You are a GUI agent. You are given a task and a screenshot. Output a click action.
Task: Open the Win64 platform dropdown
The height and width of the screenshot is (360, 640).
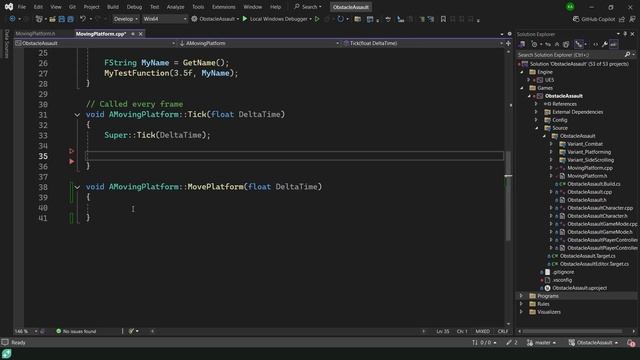[164, 19]
